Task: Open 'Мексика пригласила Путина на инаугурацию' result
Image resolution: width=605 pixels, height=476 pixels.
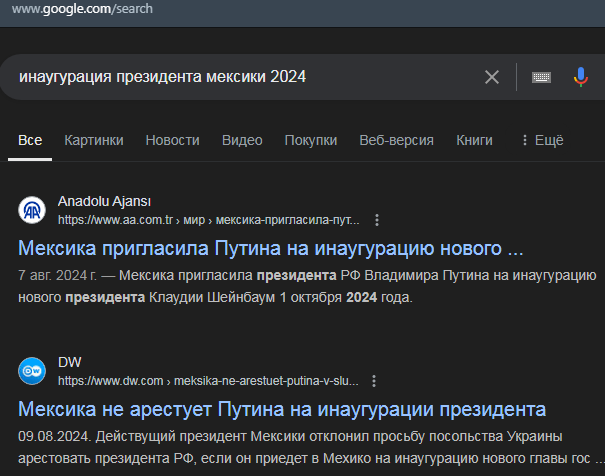Action: (270, 248)
